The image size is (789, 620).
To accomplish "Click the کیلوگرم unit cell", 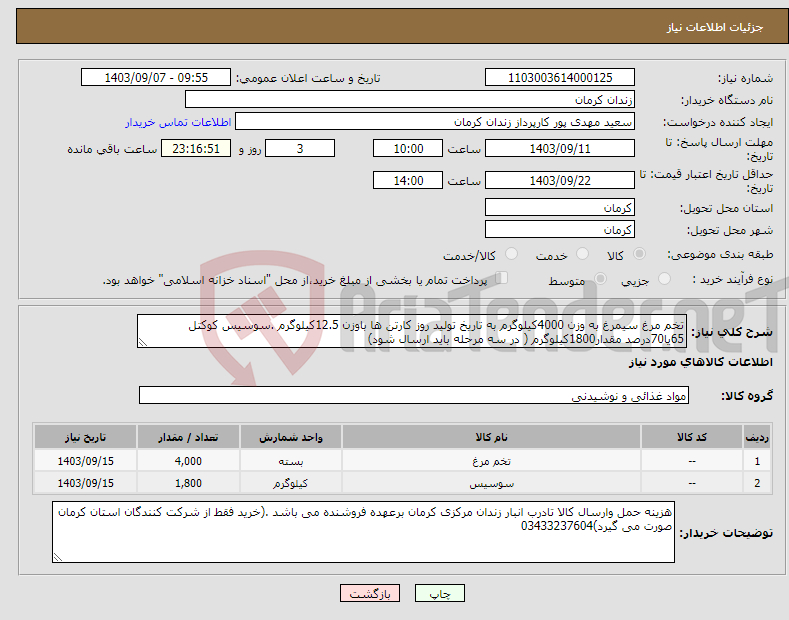I will pos(291,483).
